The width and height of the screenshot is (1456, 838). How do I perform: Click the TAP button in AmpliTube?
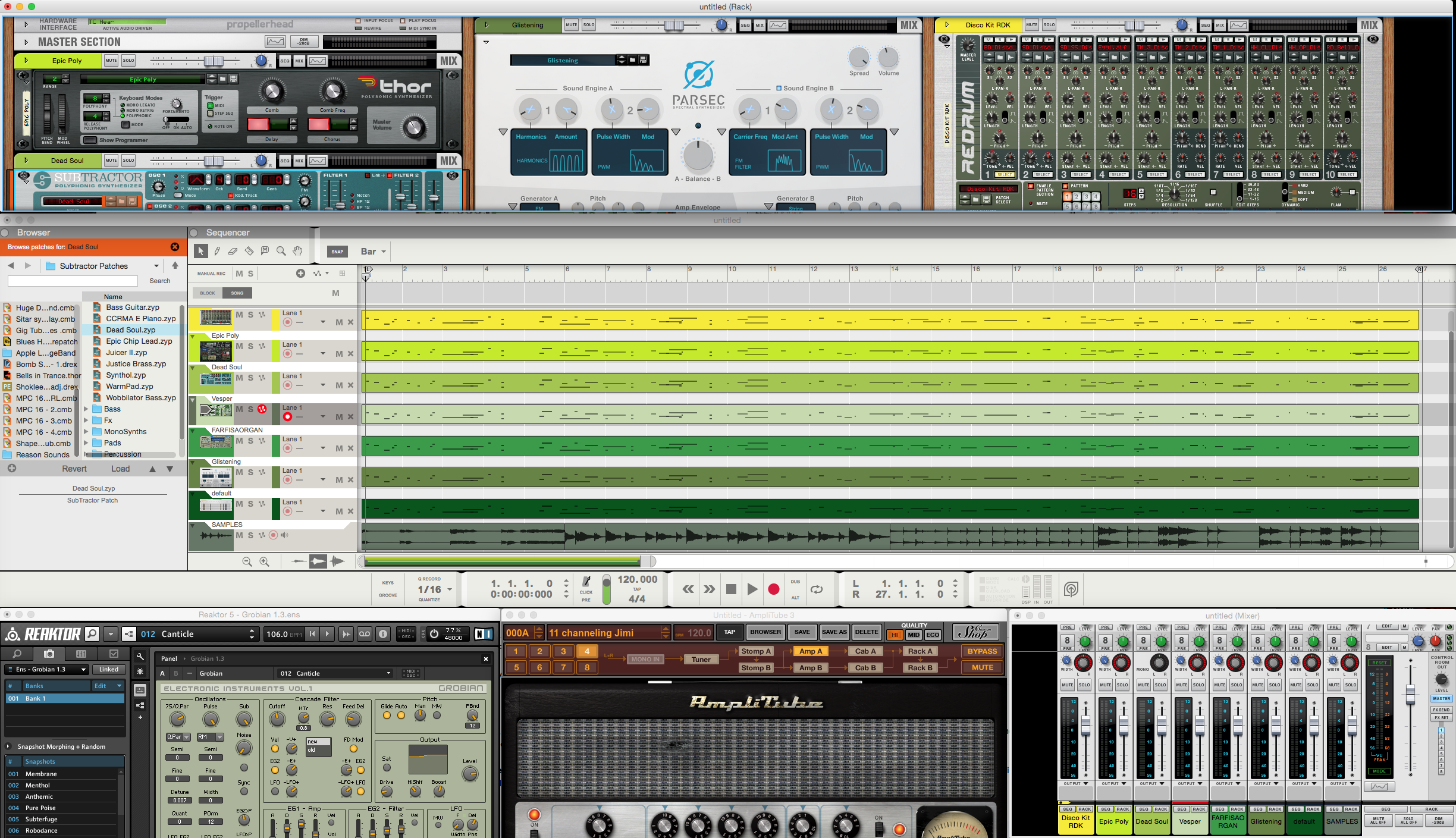(x=729, y=632)
